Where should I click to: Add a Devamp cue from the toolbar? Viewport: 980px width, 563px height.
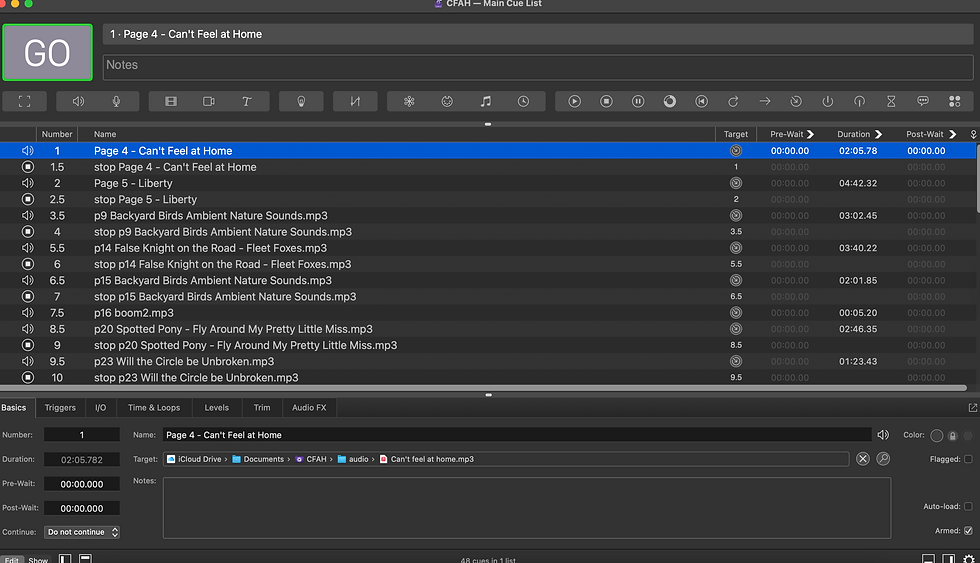click(733, 101)
